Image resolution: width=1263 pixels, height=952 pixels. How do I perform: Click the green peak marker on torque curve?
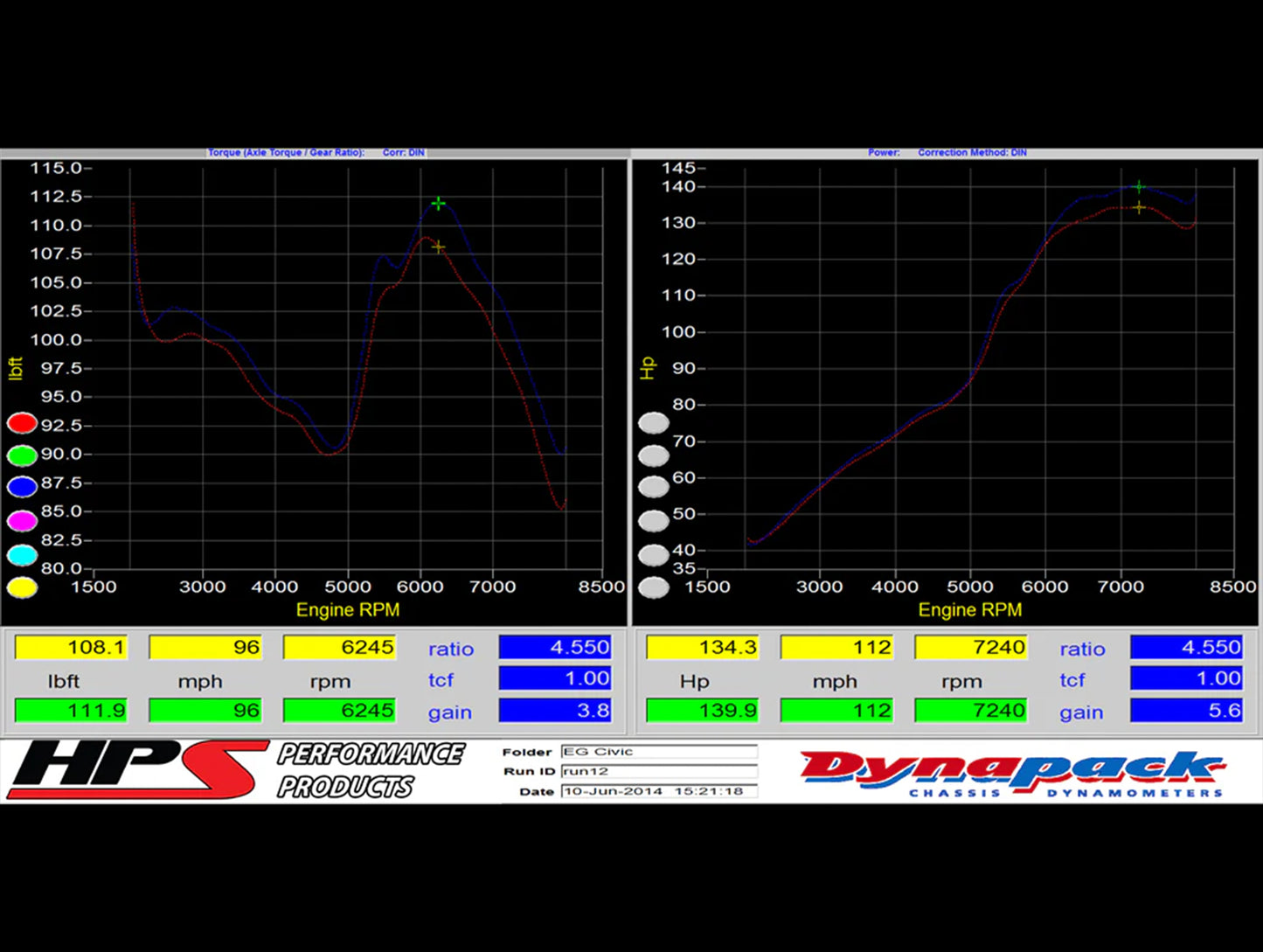point(438,203)
